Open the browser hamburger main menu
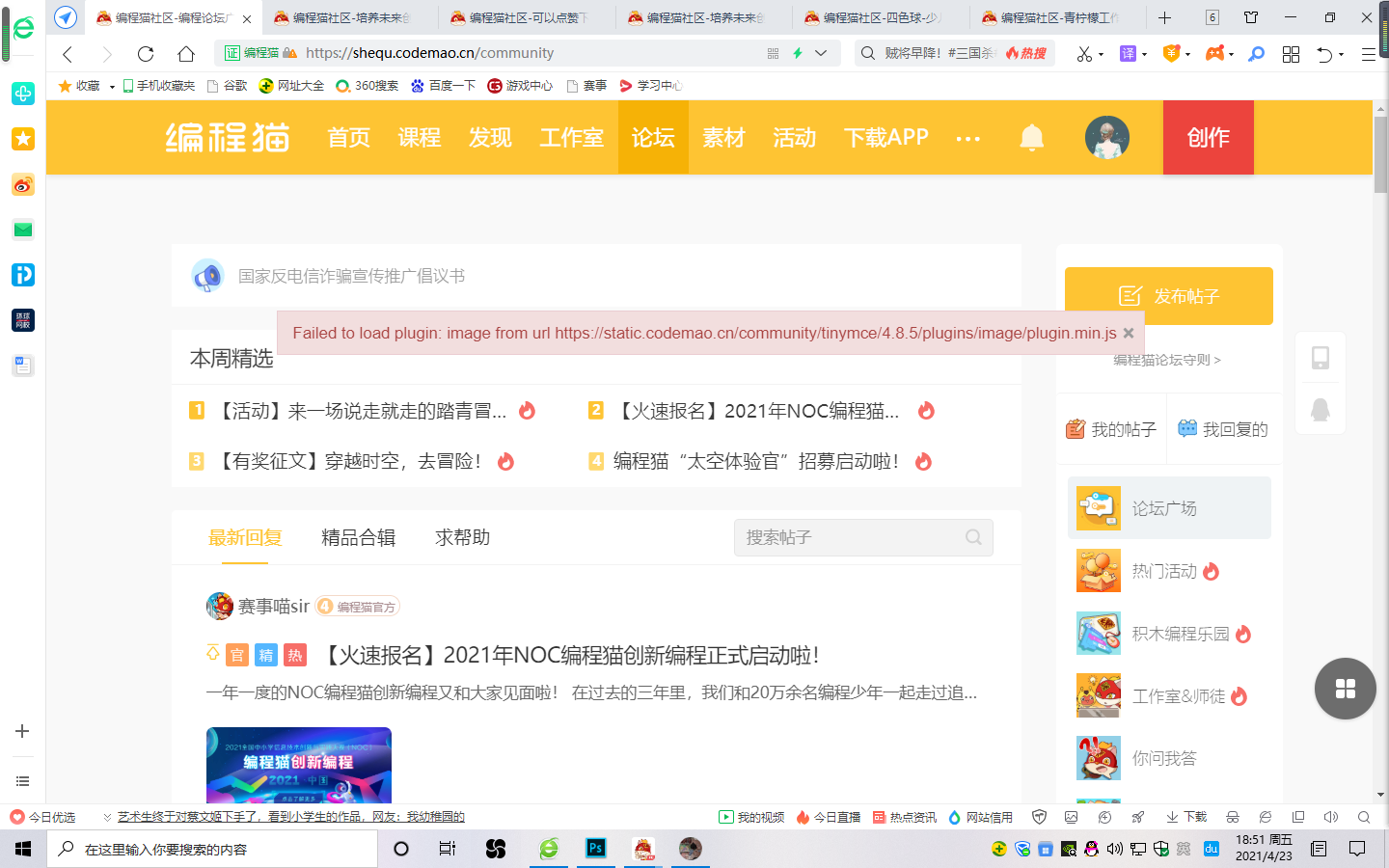1389x868 pixels. point(1368,54)
